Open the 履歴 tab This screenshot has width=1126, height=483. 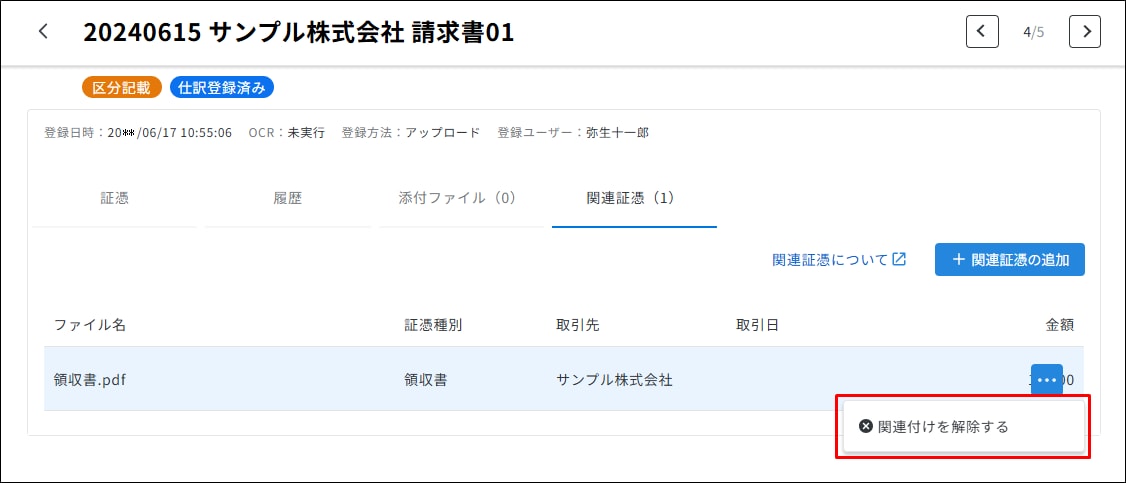(x=288, y=199)
